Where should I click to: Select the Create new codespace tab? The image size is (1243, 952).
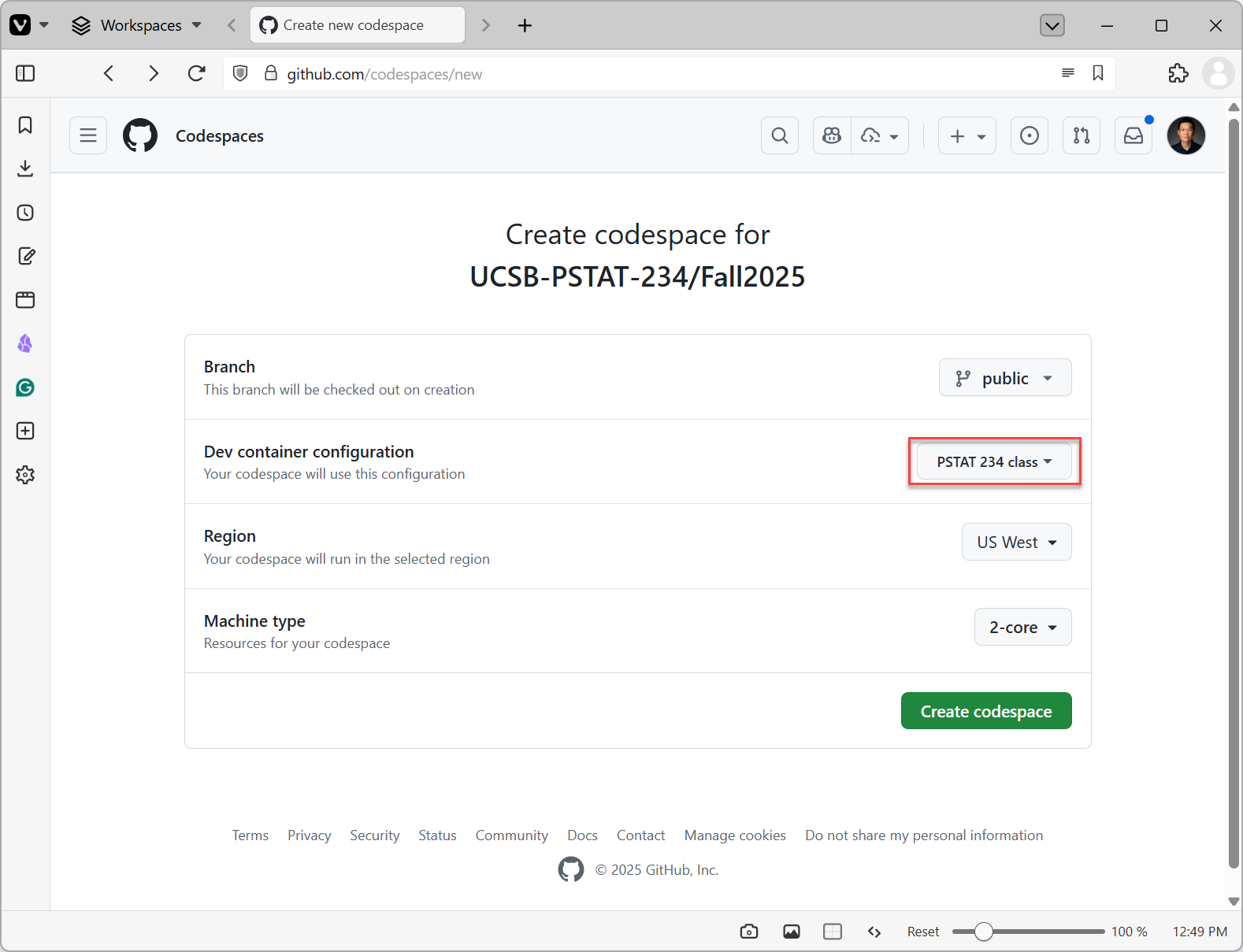[357, 25]
